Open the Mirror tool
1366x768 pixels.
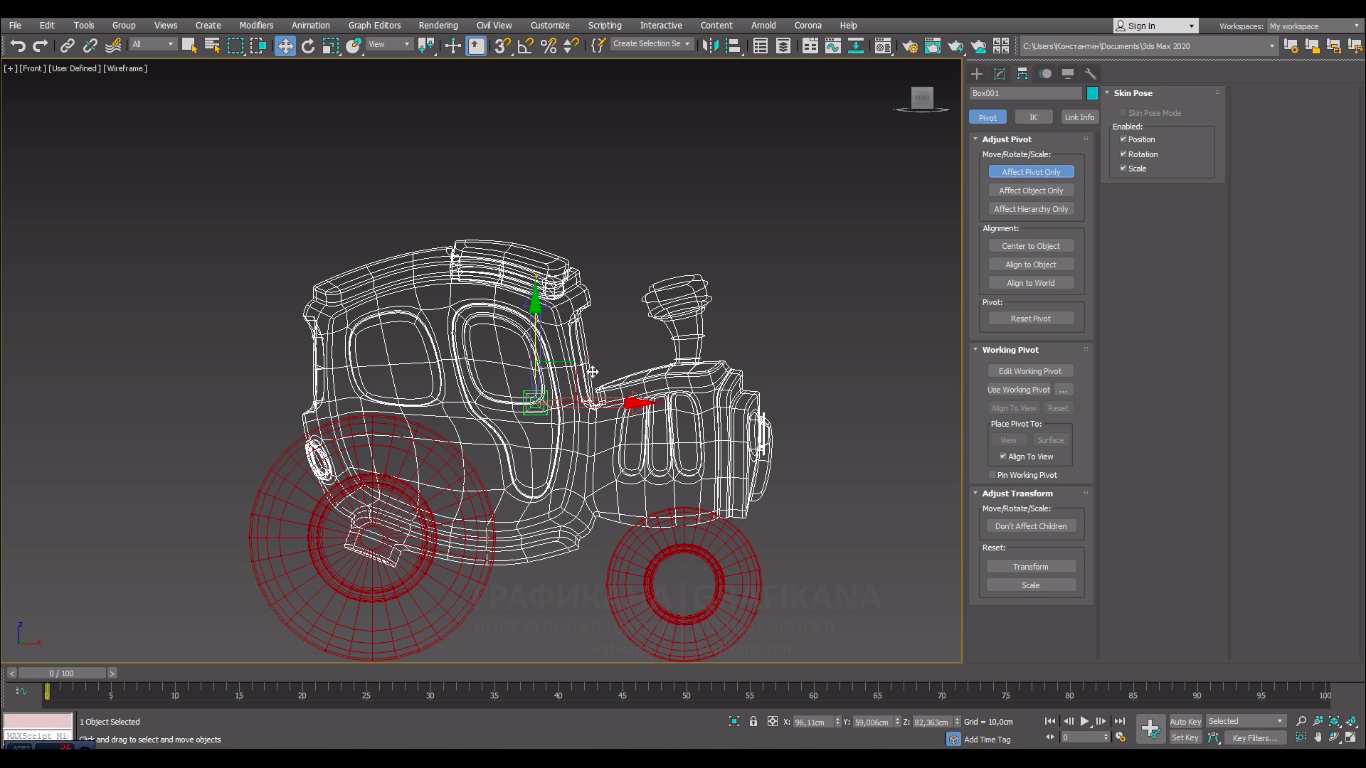point(711,46)
